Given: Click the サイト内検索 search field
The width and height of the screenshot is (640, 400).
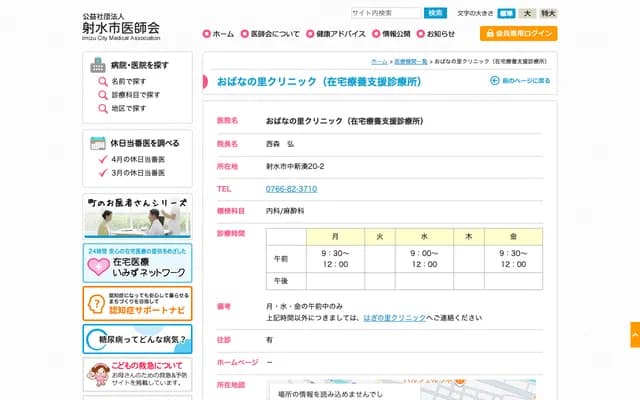Looking at the screenshot, I should (385, 13).
